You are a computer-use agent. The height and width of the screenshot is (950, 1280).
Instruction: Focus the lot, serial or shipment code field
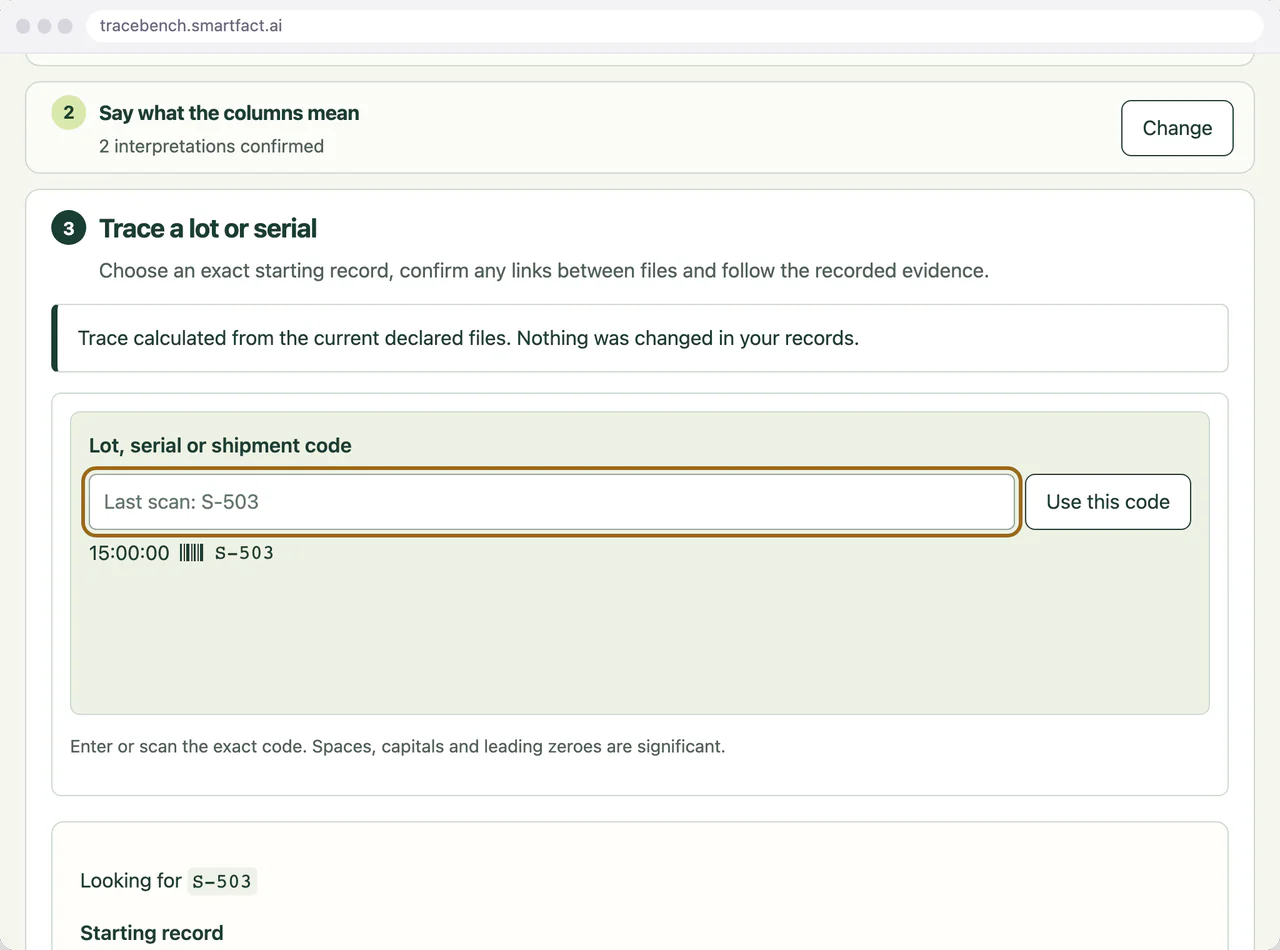pyautogui.click(x=552, y=502)
